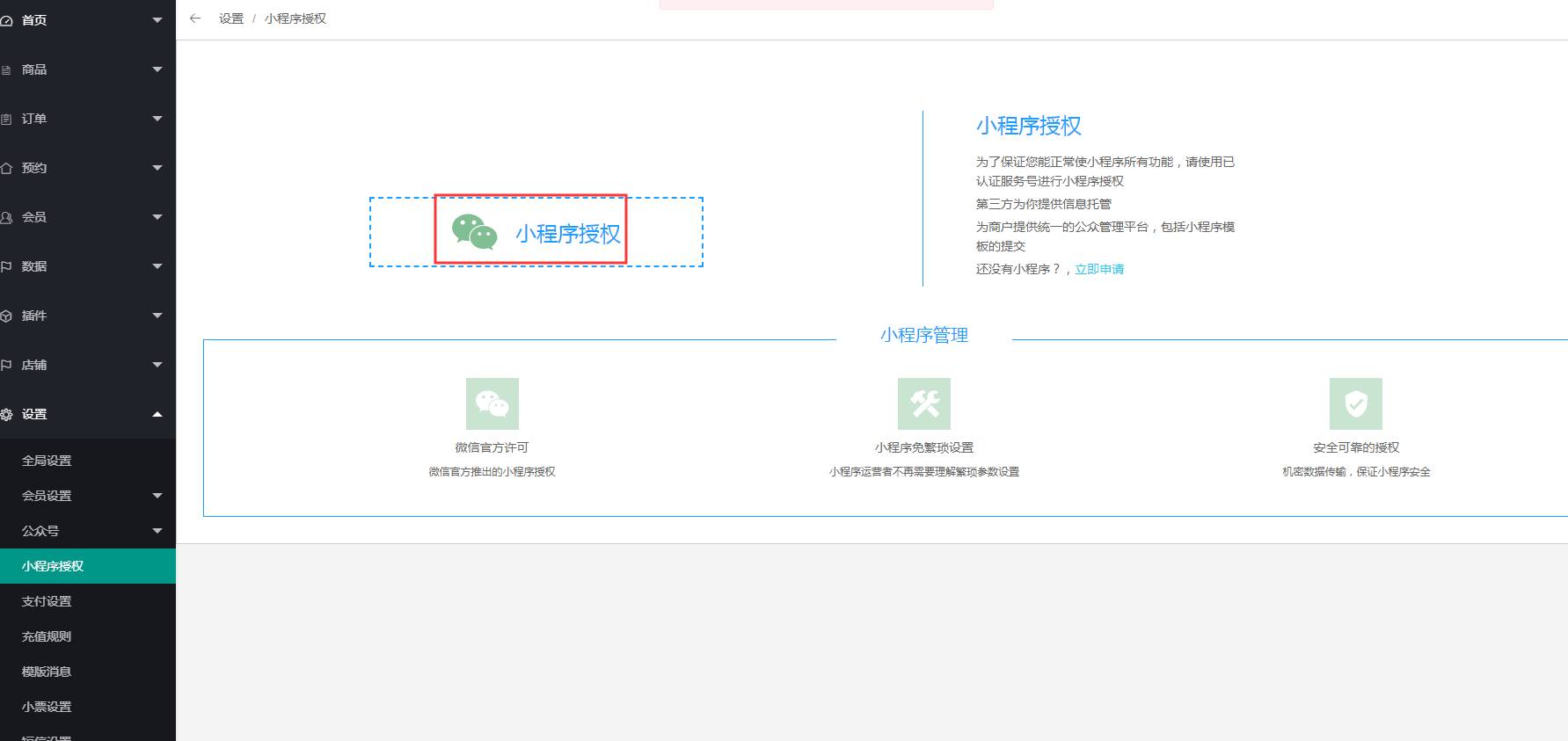This screenshot has width=1568, height=741.
Task: Click the 店铺 flag icon in sidebar
Action: [6, 365]
